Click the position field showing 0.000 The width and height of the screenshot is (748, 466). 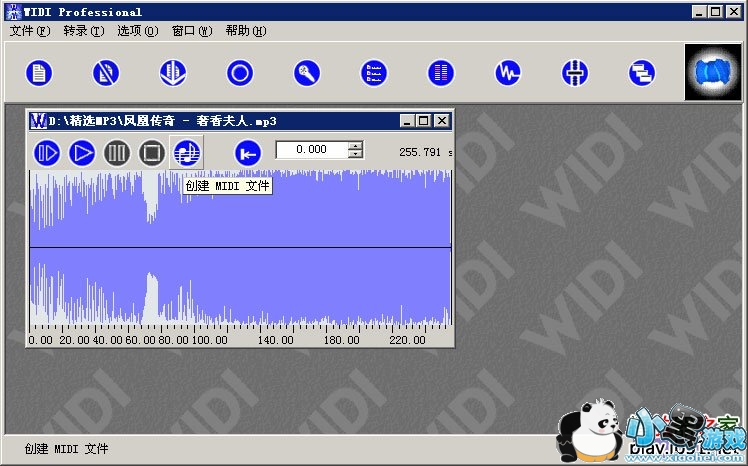[x=312, y=150]
